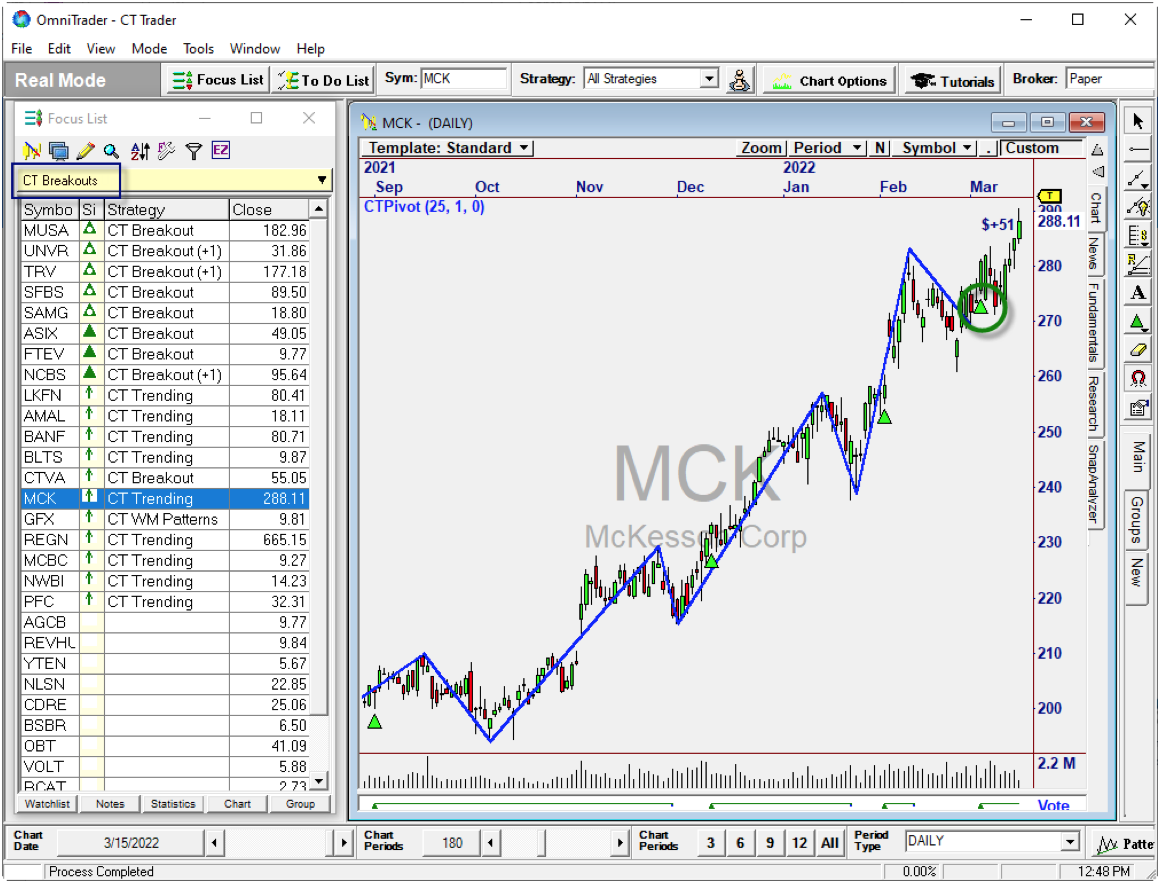Open the properties icon below the magnet
The width and height of the screenshot is (1162, 886).
(1138, 407)
